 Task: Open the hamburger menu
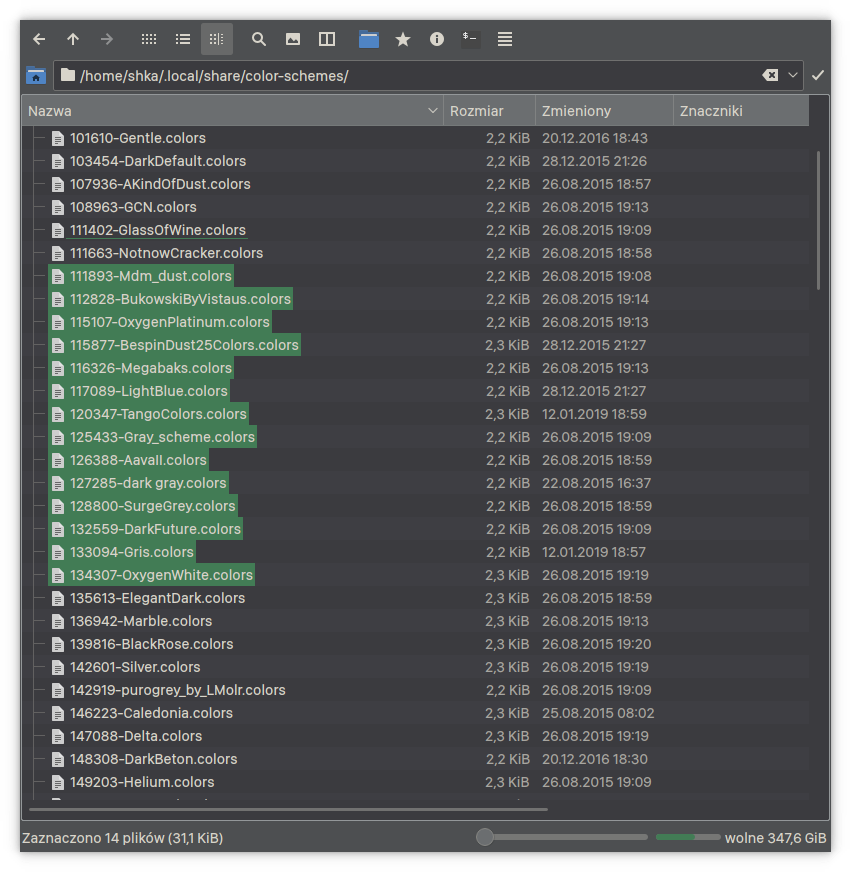504,39
